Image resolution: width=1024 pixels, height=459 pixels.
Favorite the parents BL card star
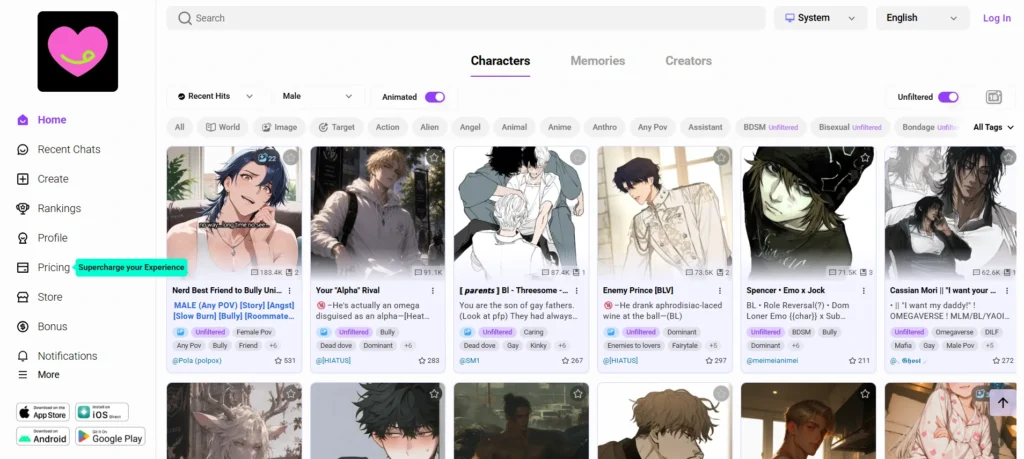pos(577,157)
